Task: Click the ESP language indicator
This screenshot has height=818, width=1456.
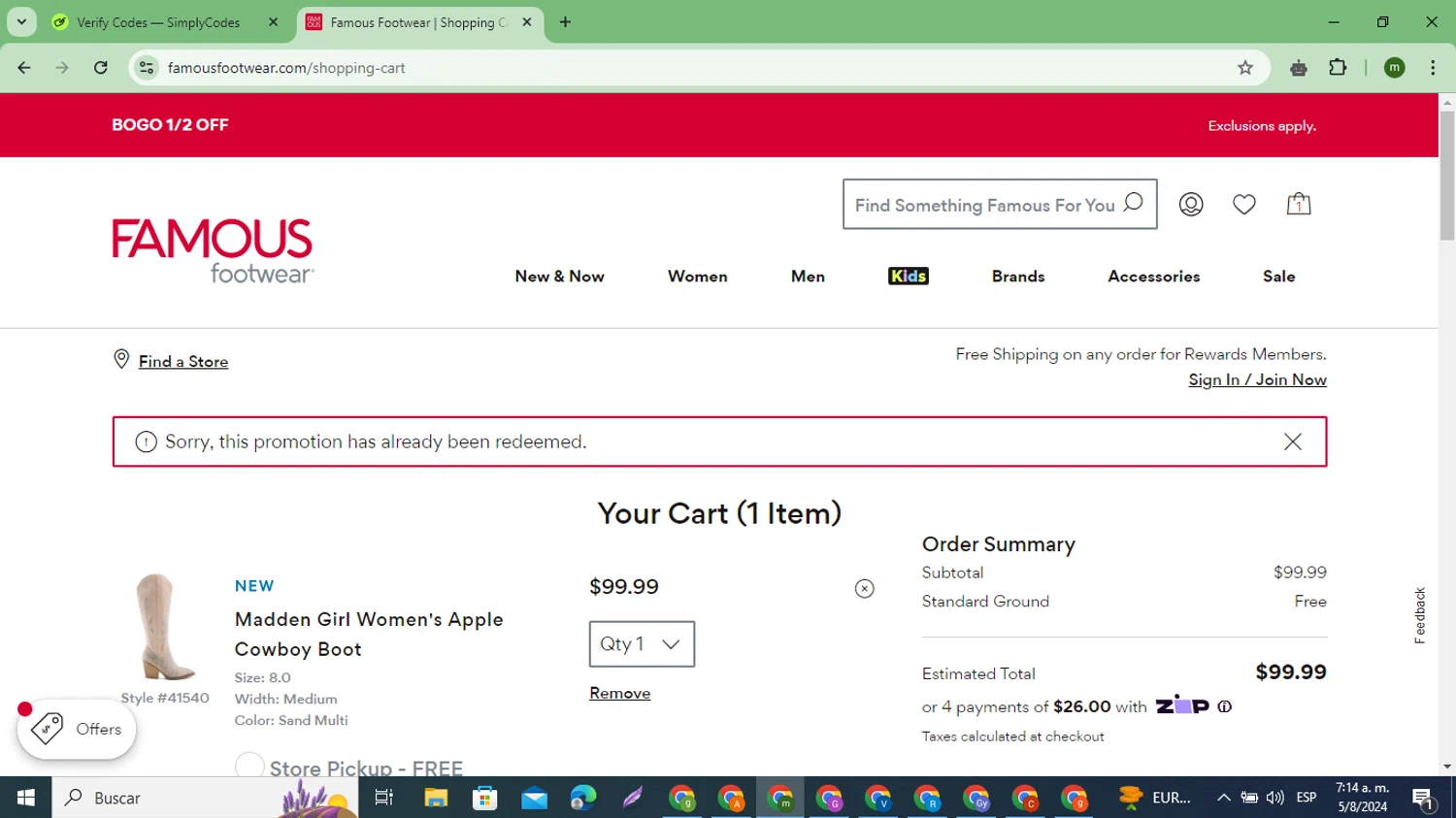Action: pyautogui.click(x=1307, y=798)
